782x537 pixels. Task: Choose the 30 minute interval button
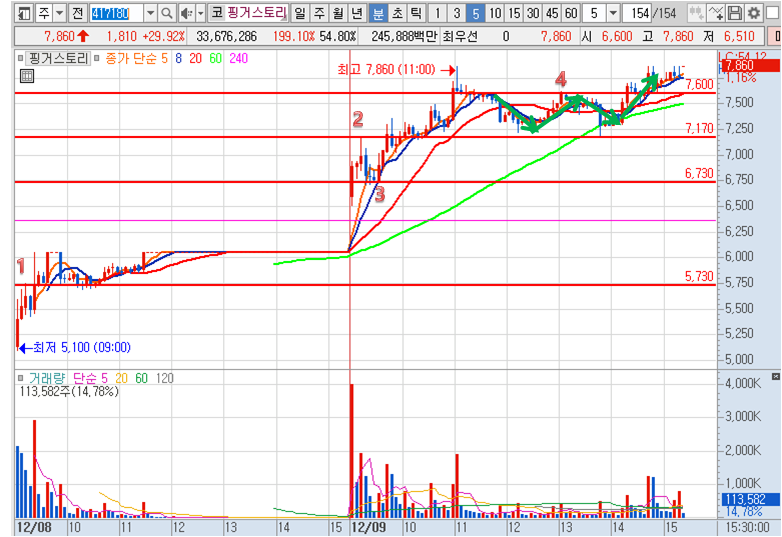533,13
